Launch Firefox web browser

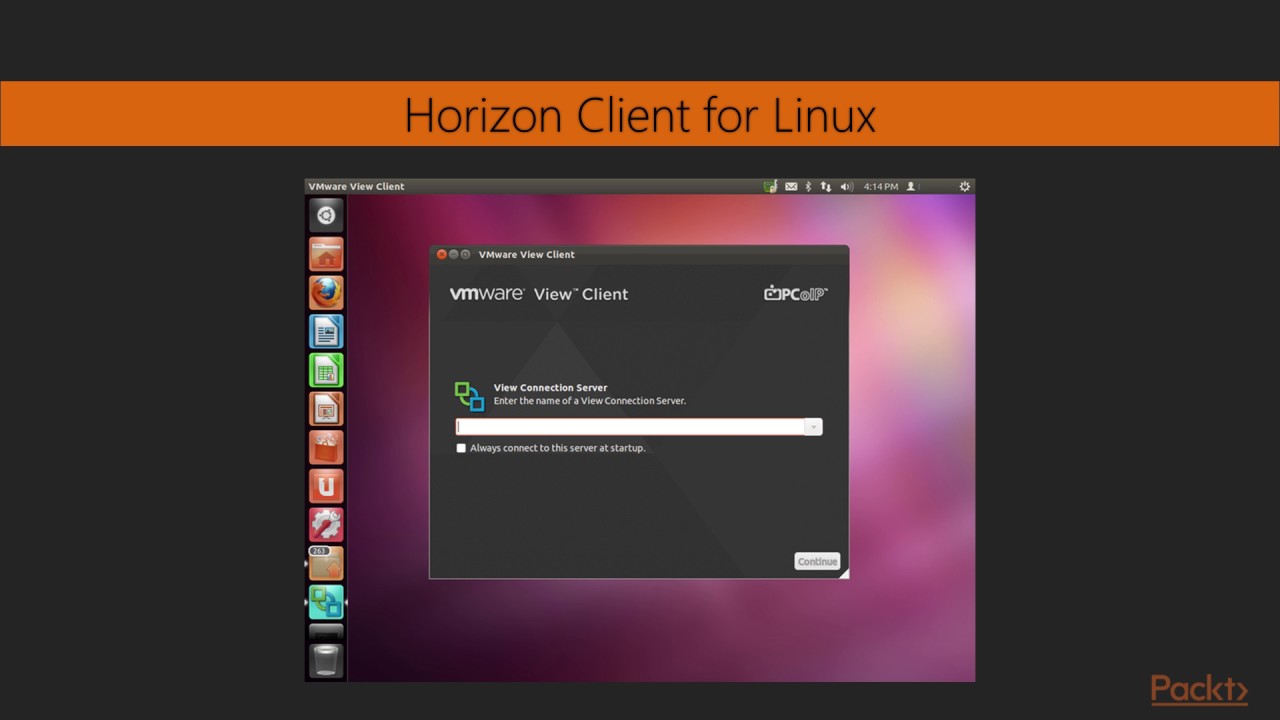tap(325, 293)
